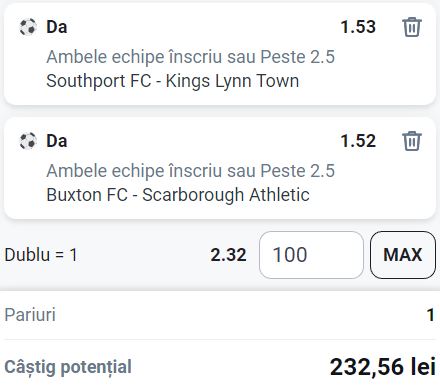The width and height of the screenshot is (440, 390).
Task: Focus the stake input field showing 100
Action: pos(311,255)
